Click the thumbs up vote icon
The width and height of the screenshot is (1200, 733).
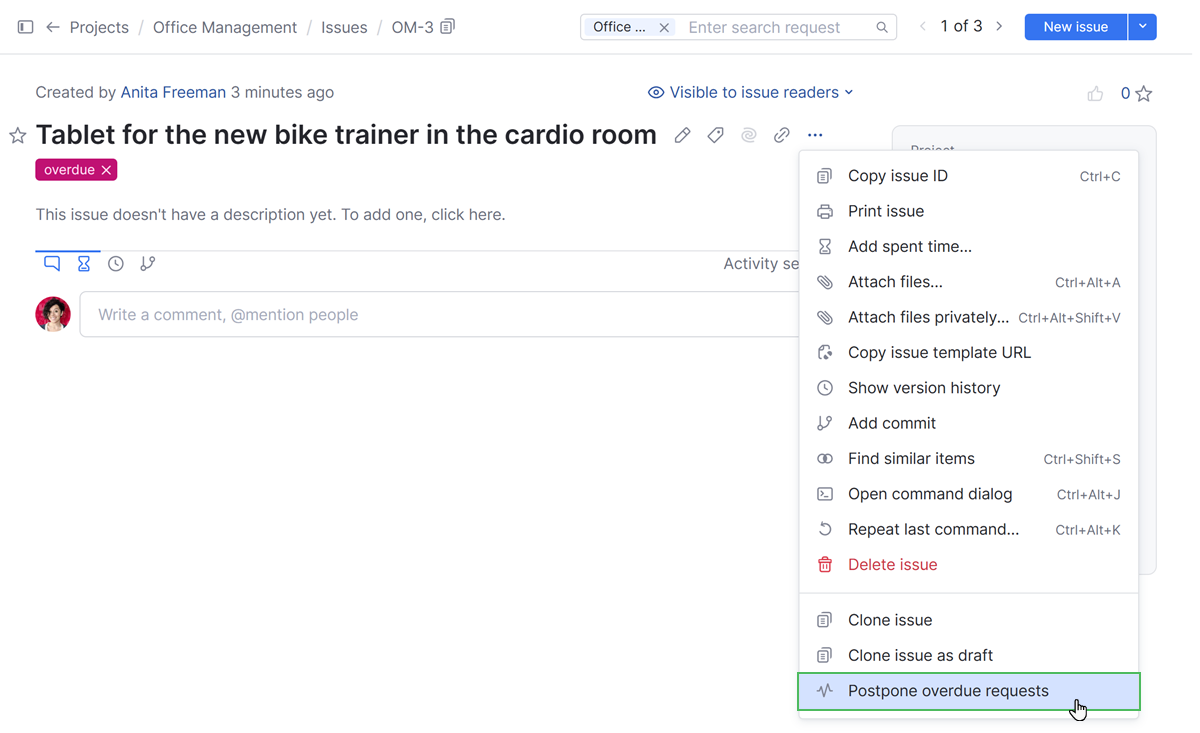point(1095,94)
